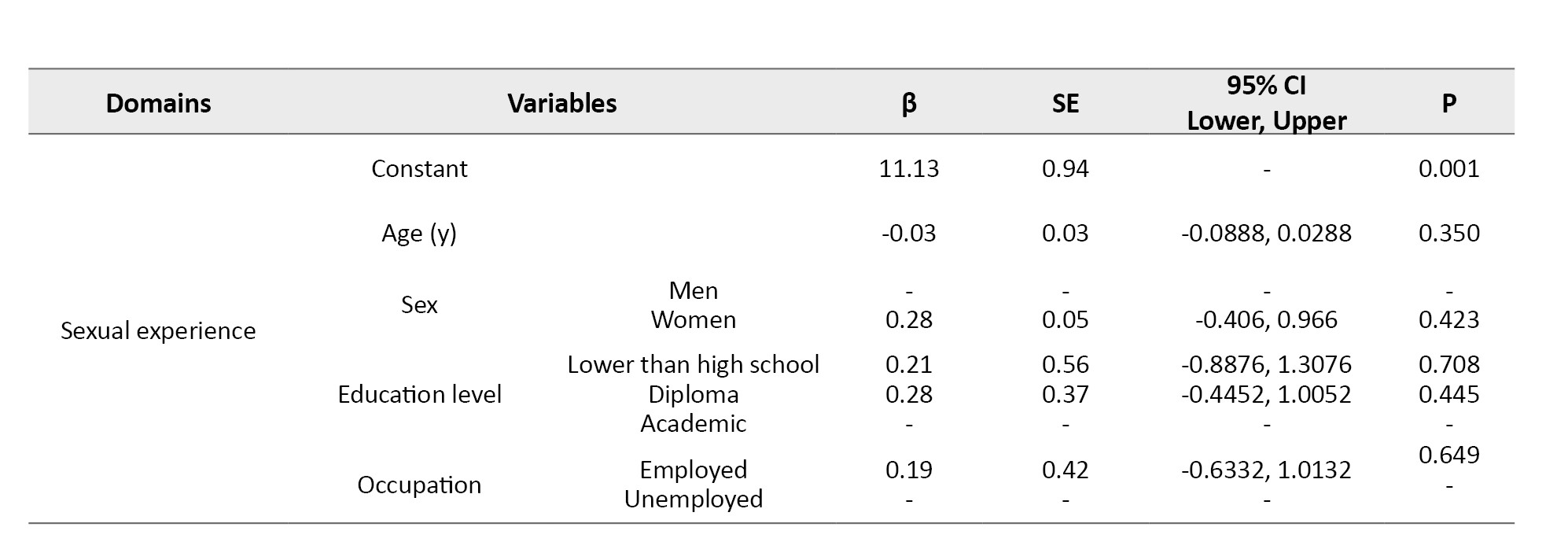This screenshot has height=553, width=1568.
Task: Click the SE value 0.42
Action: (x=1065, y=470)
